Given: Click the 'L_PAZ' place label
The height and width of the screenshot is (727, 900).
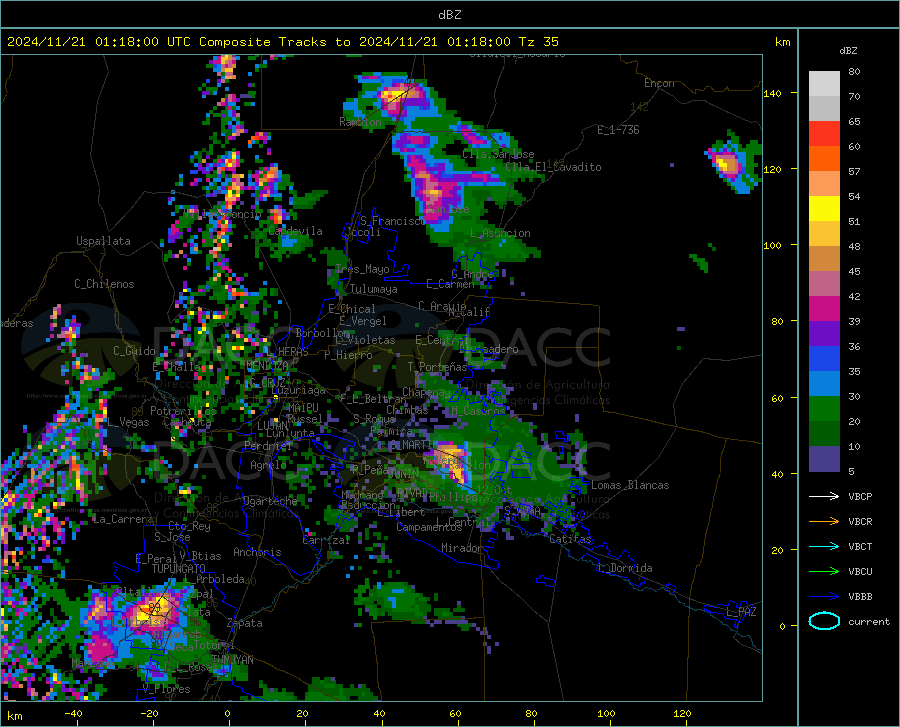Looking at the screenshot, I should 741,612.
